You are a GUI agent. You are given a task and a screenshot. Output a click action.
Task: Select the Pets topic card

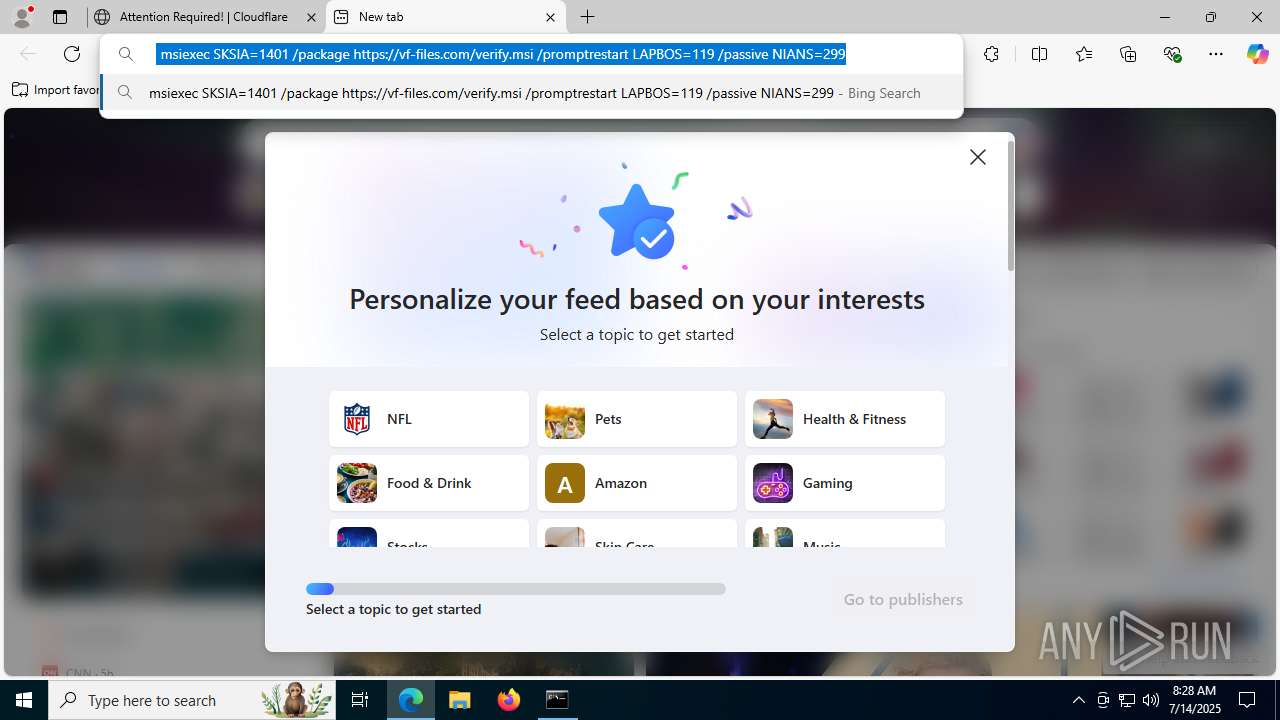click(x=637, y=419)
